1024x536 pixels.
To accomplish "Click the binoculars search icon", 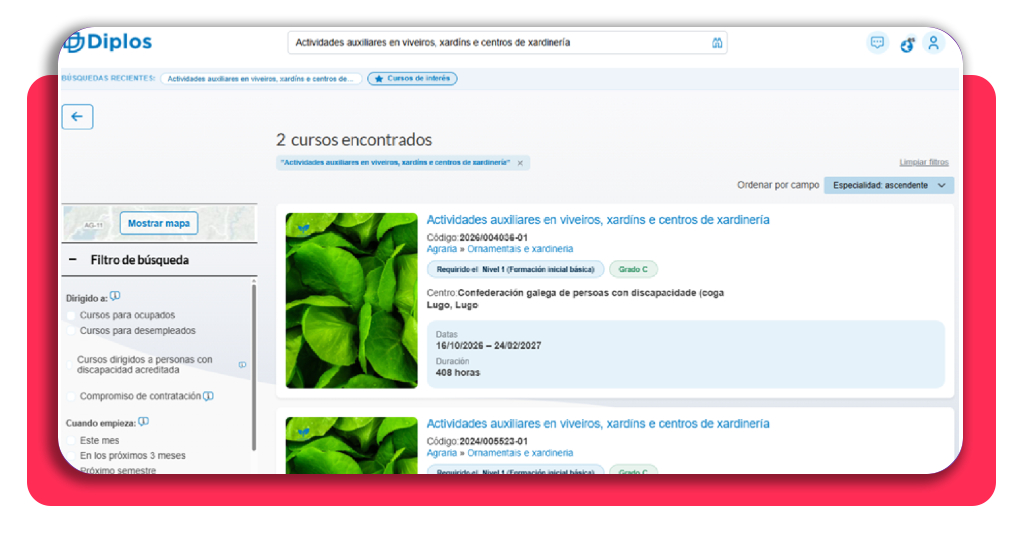I will coord(717,42).
